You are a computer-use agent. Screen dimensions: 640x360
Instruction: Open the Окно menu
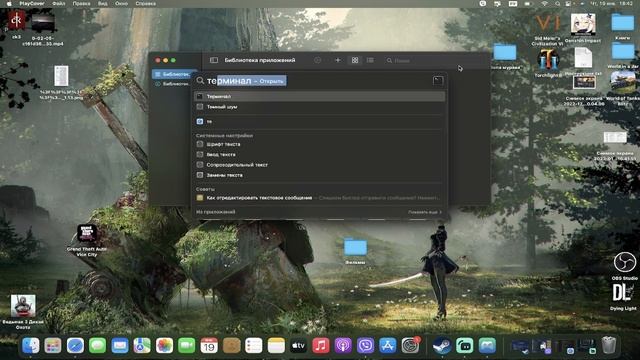pyautogui.click(x=121, y=4)
